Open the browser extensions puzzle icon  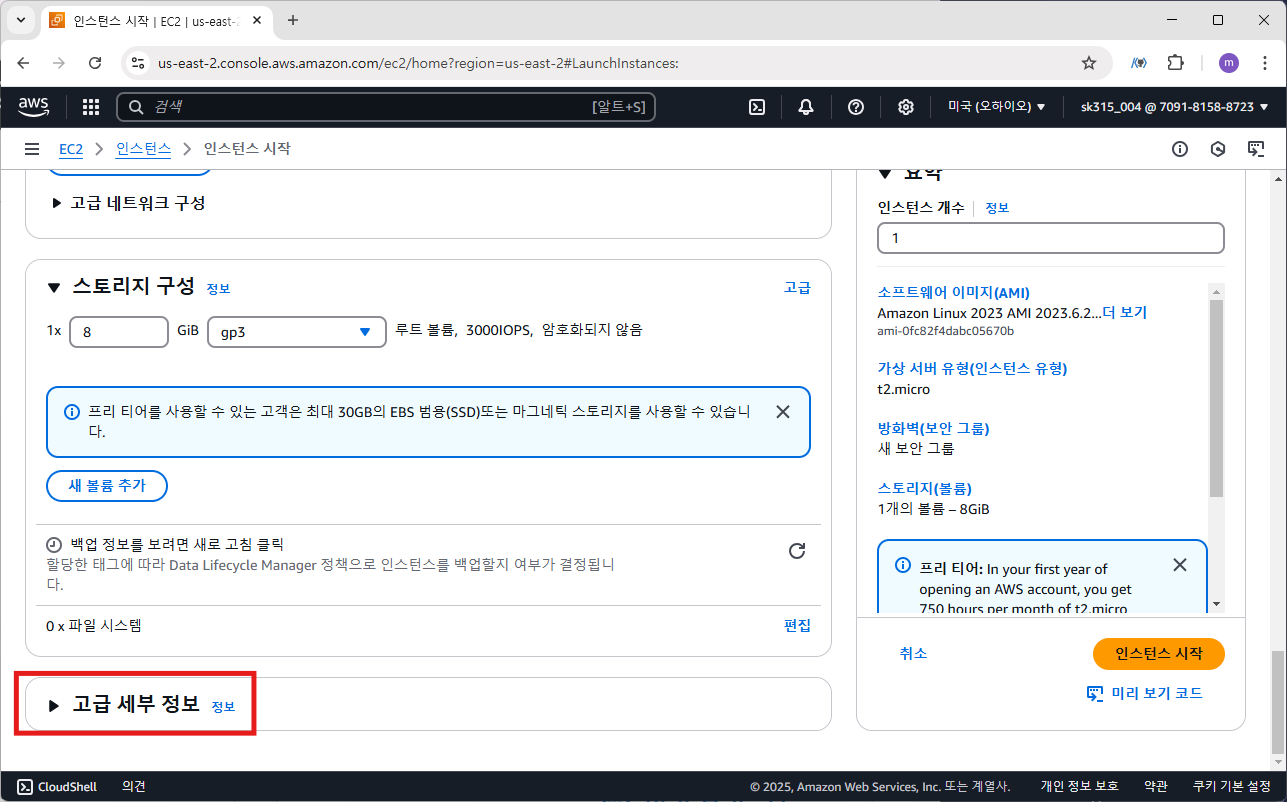(1176, 63)
